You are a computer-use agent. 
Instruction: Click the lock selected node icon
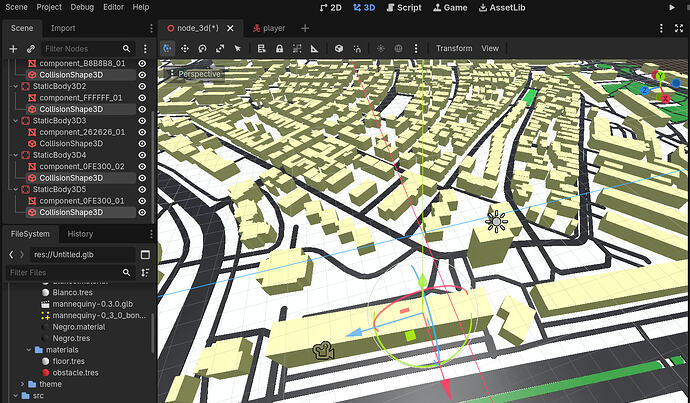click(x=278, y=48)
